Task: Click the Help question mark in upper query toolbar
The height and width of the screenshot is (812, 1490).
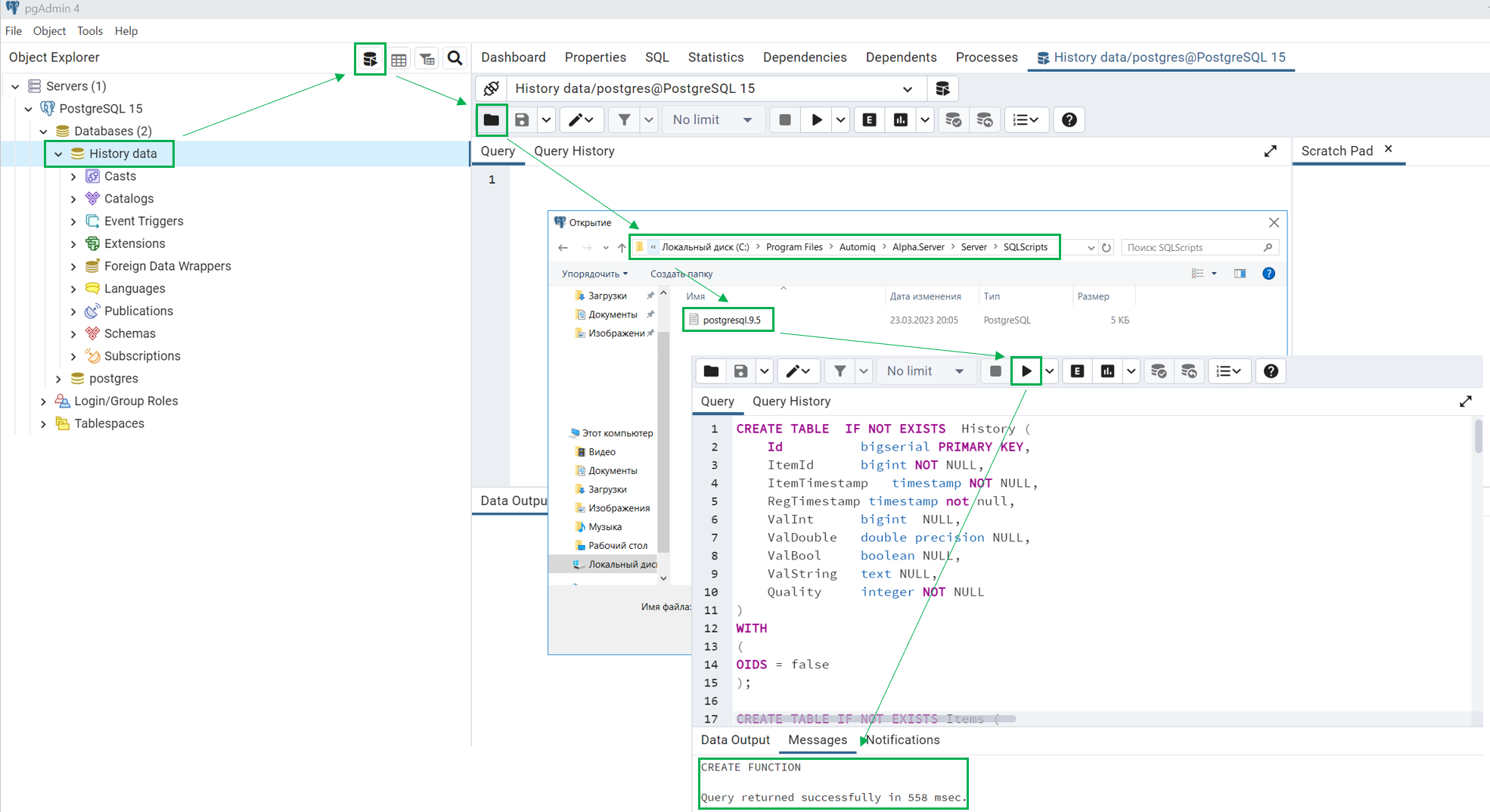Action: 1069,119
